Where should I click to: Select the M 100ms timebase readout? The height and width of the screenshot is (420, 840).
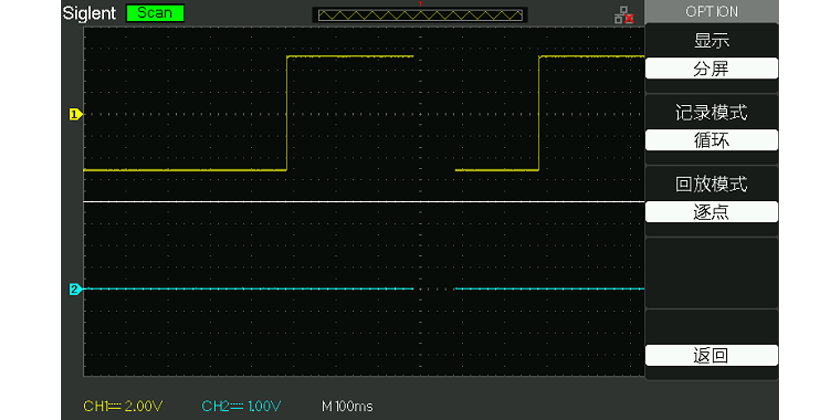click(347, 406)
